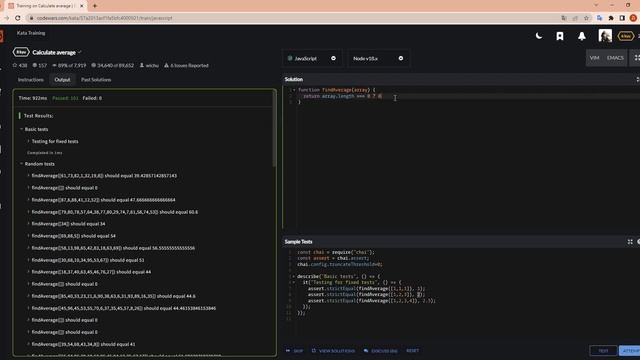Click the collections count 157 icon
Image resolution: width=640 pixels, height=360 pixels.
(40, 65)
